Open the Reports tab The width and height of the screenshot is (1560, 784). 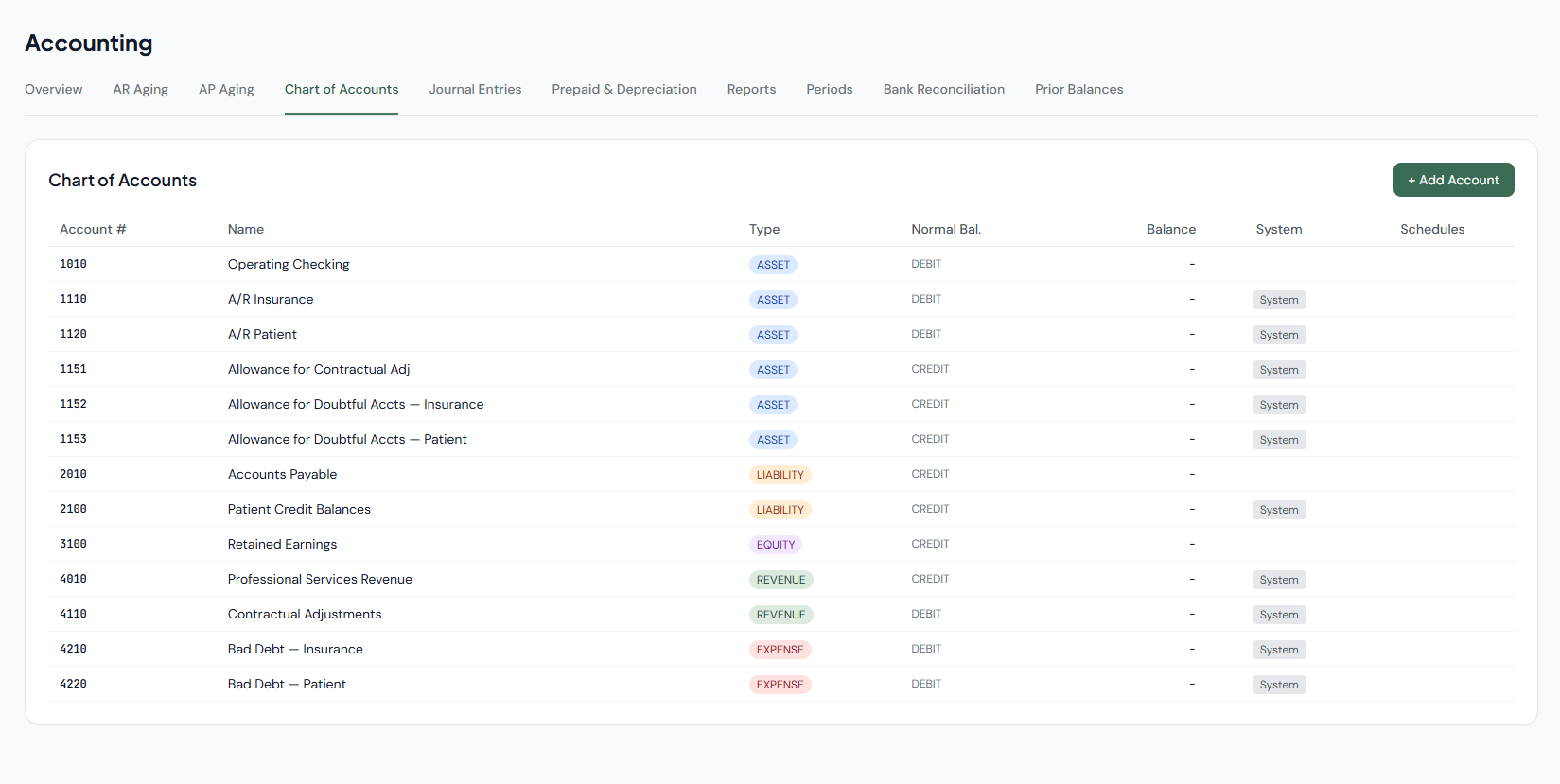(x=751, y=89)
